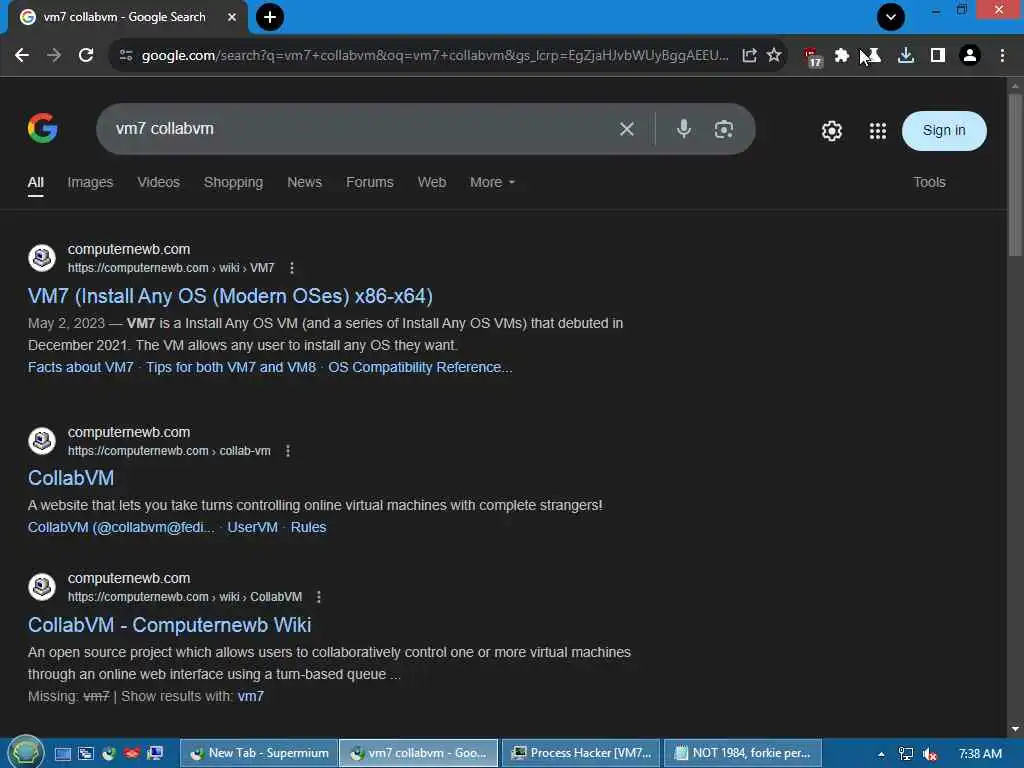Open the muted volume tray icon

[930, 754]
